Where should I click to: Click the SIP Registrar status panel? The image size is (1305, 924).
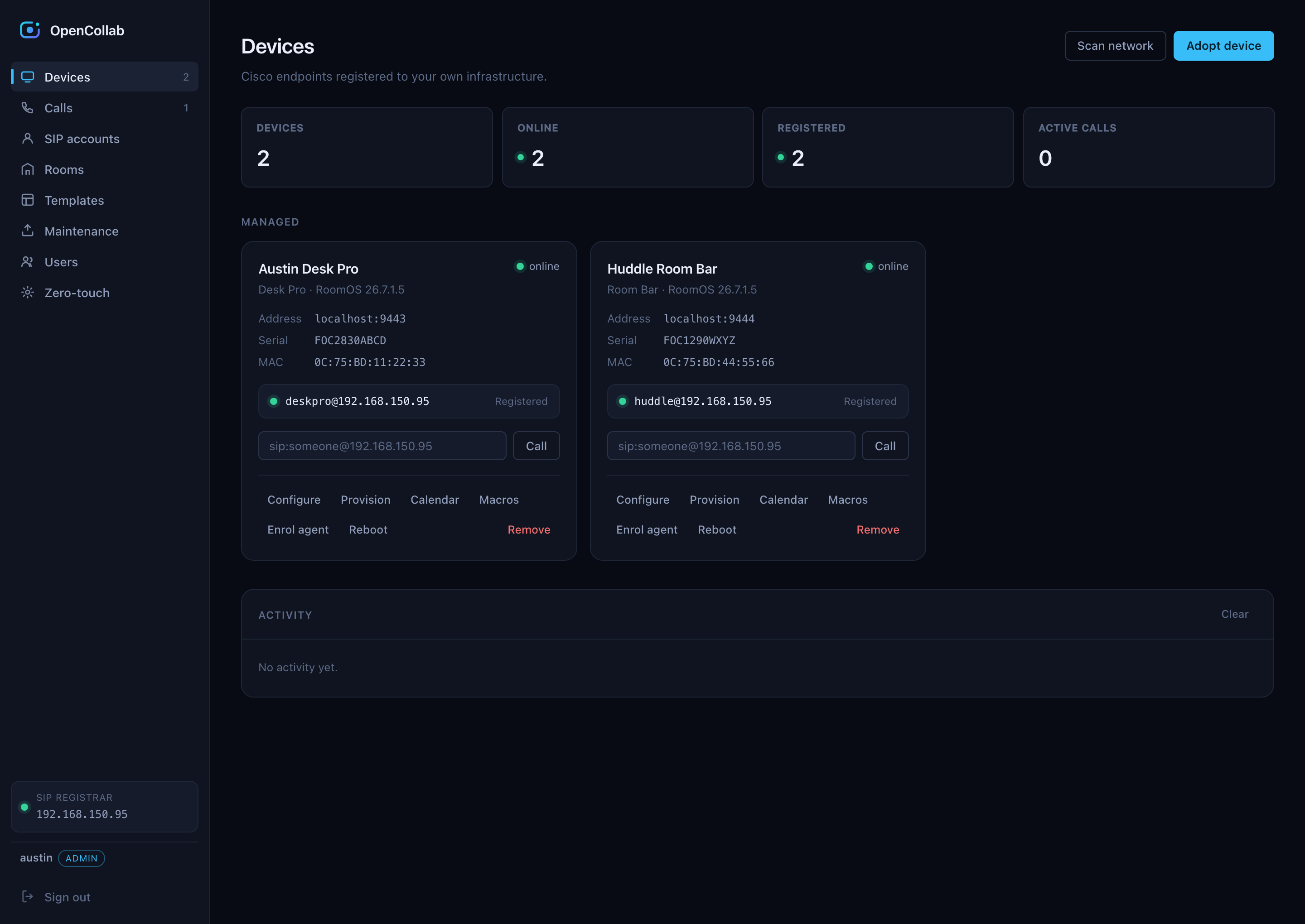105,806
